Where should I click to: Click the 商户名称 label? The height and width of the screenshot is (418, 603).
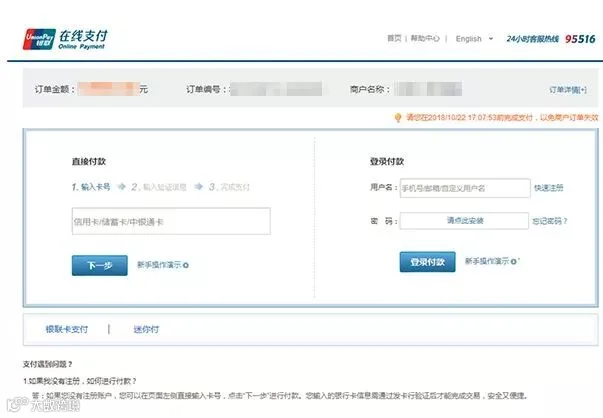[370, 89]
